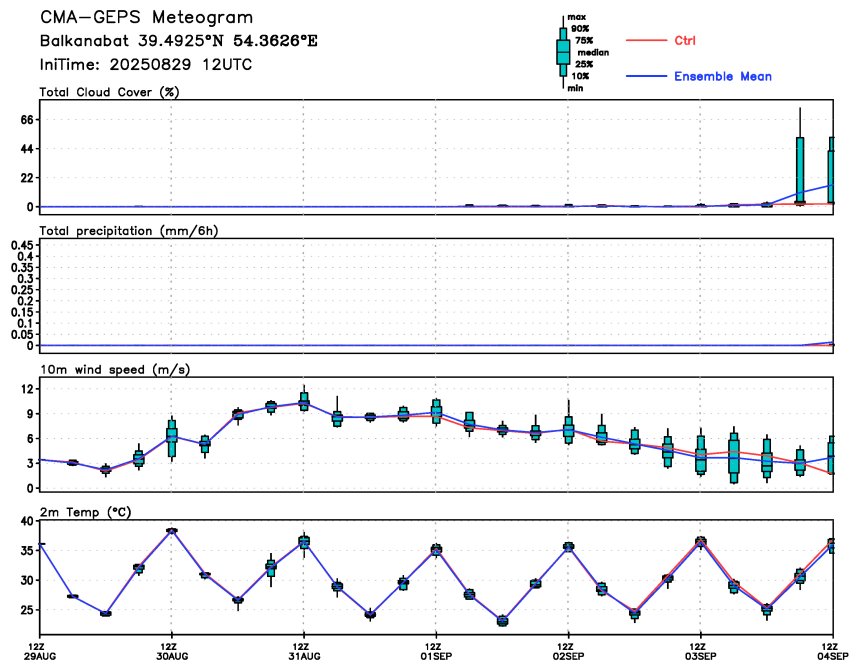Click the Balkanabat coordinates line
This screenshot has width=860, height=672.
178,41
